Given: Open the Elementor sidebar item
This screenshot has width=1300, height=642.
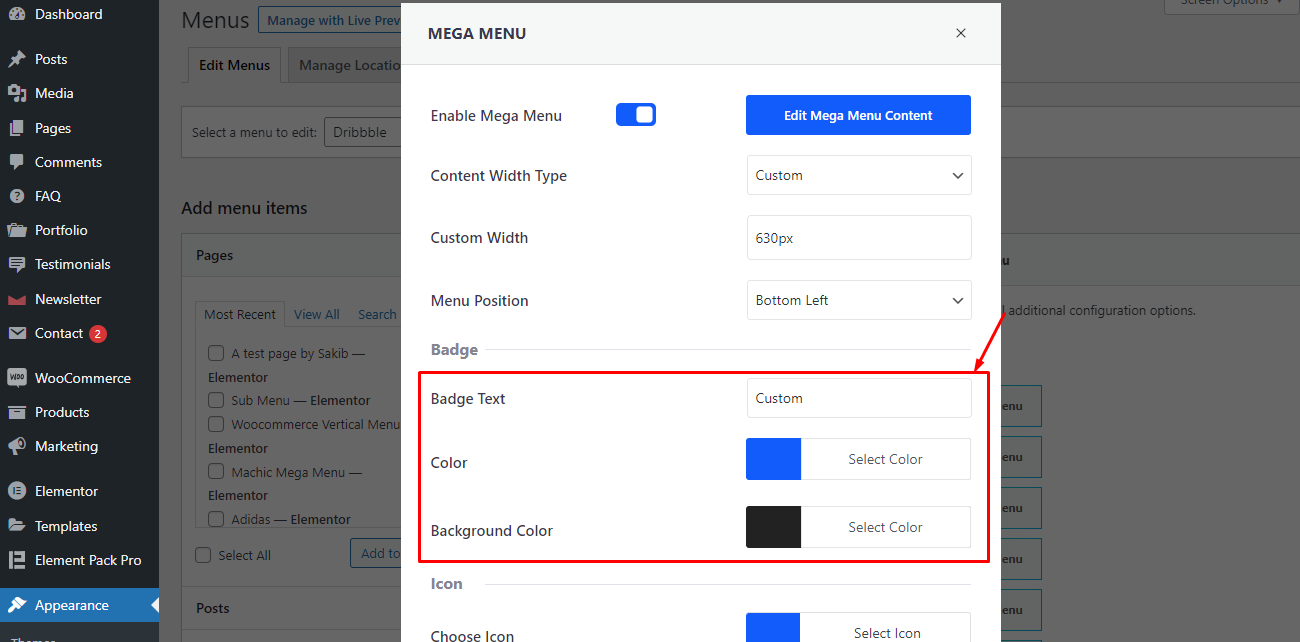Looking at the screenshot, I should [x=66, y=491].
